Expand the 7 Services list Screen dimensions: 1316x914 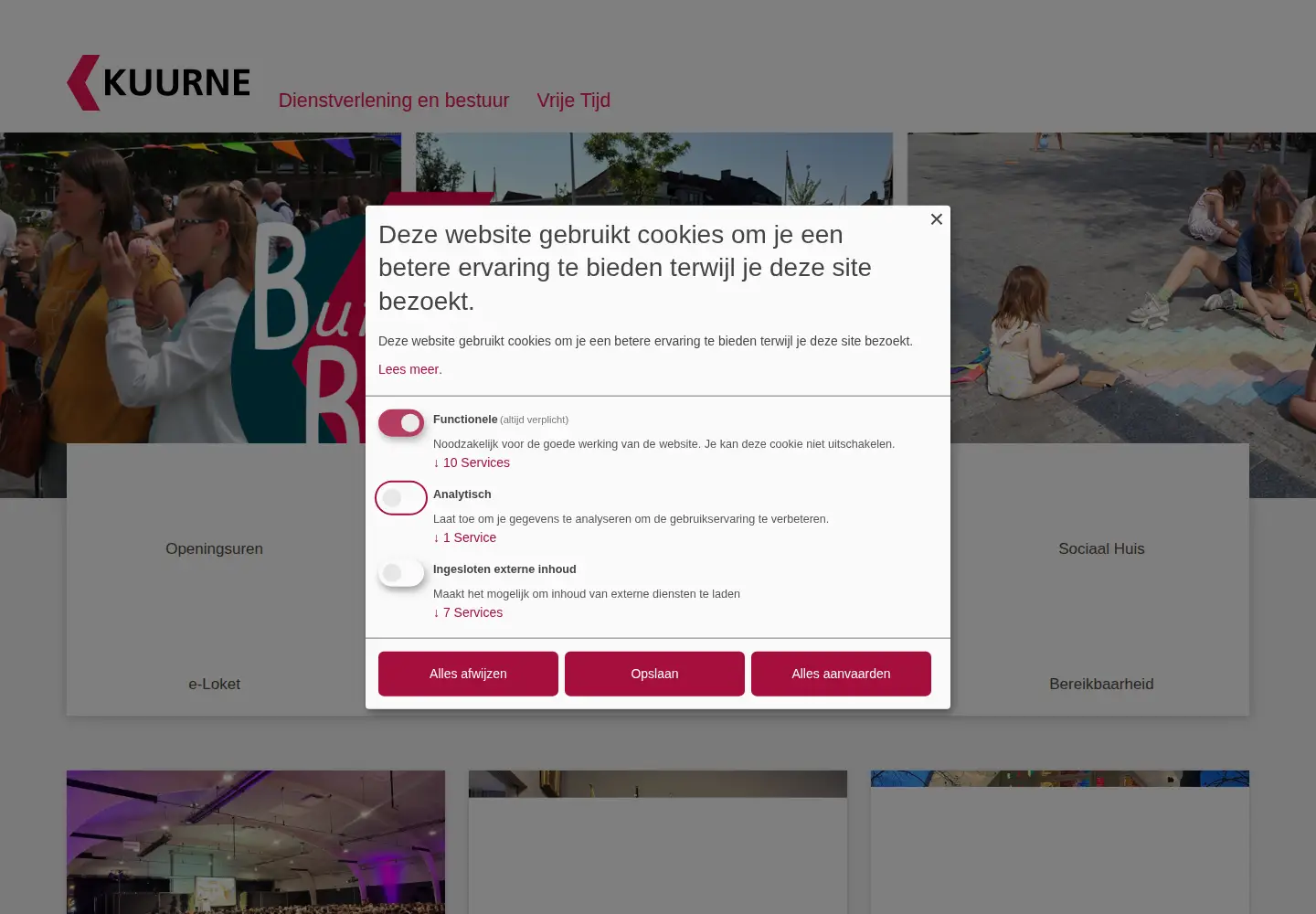point(468,612)
